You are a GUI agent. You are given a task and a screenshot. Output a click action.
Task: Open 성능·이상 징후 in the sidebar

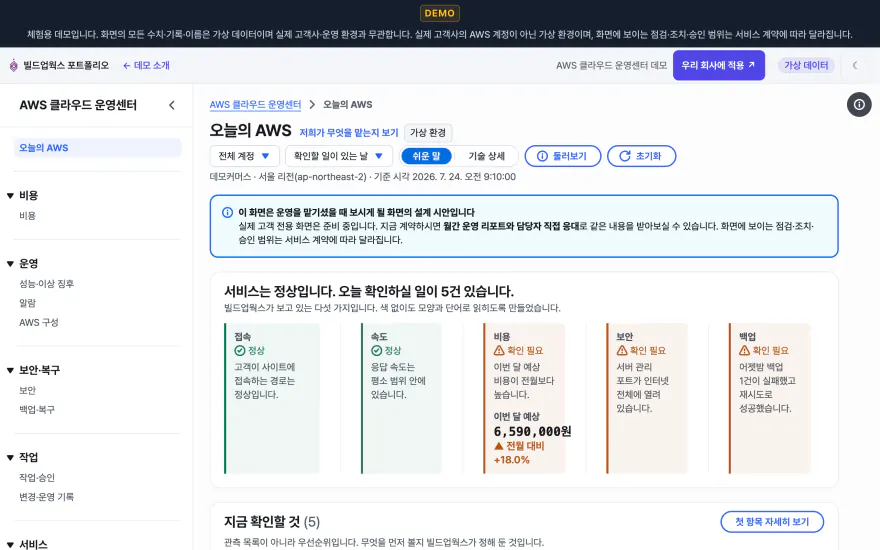point(47,284)
